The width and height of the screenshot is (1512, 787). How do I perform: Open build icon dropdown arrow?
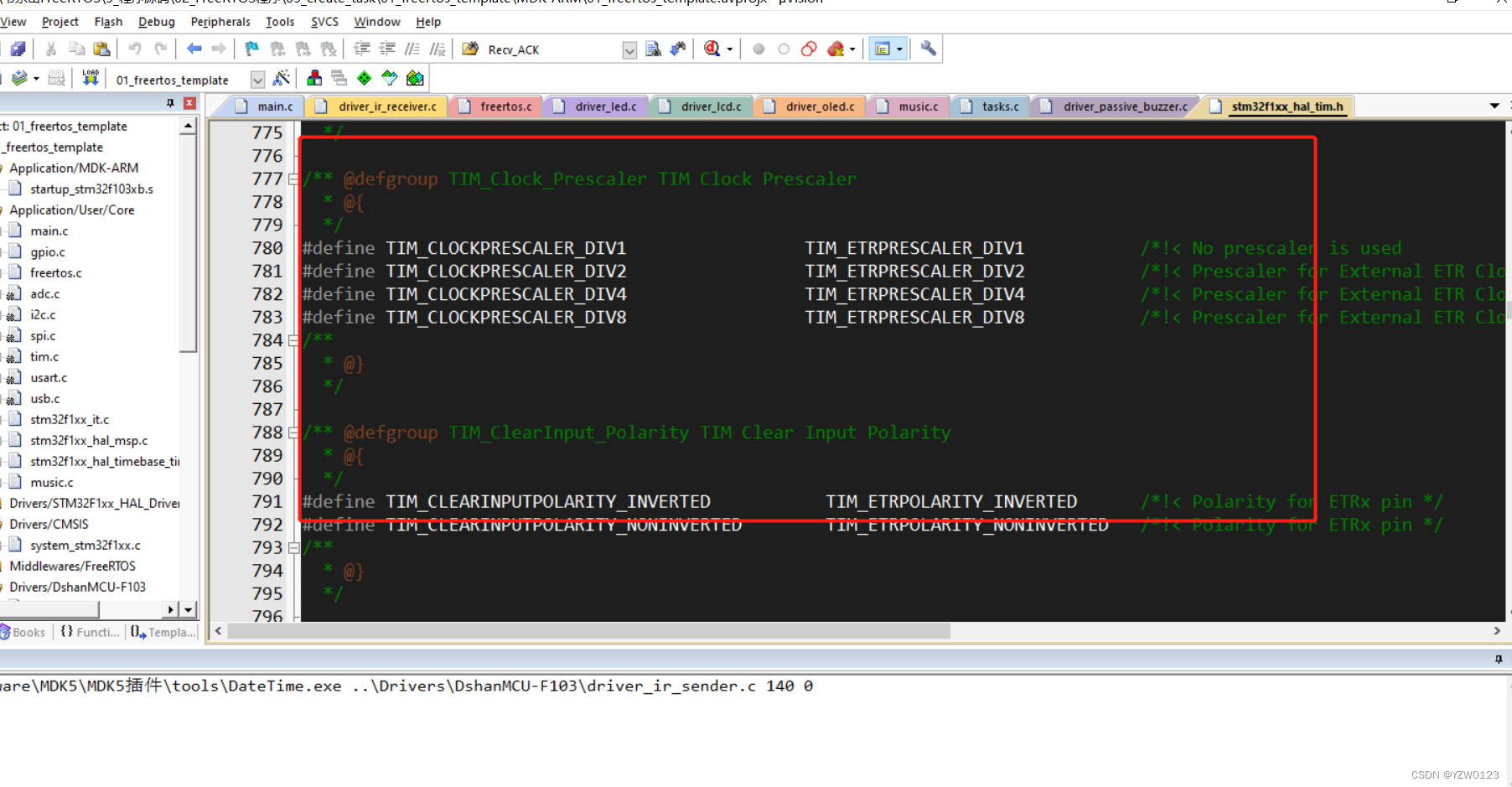coord(36,79)
